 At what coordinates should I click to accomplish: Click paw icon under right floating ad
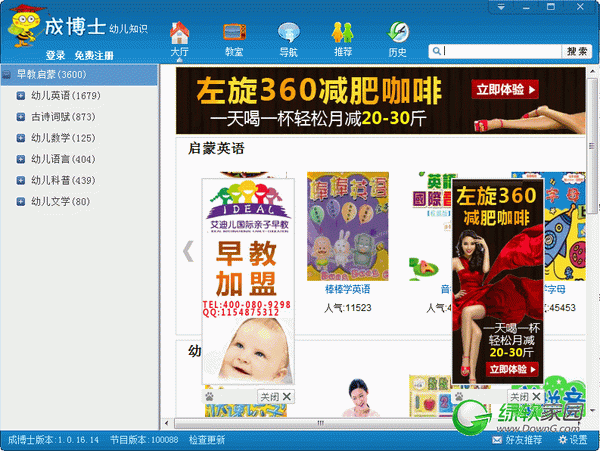tap(459, 396)
